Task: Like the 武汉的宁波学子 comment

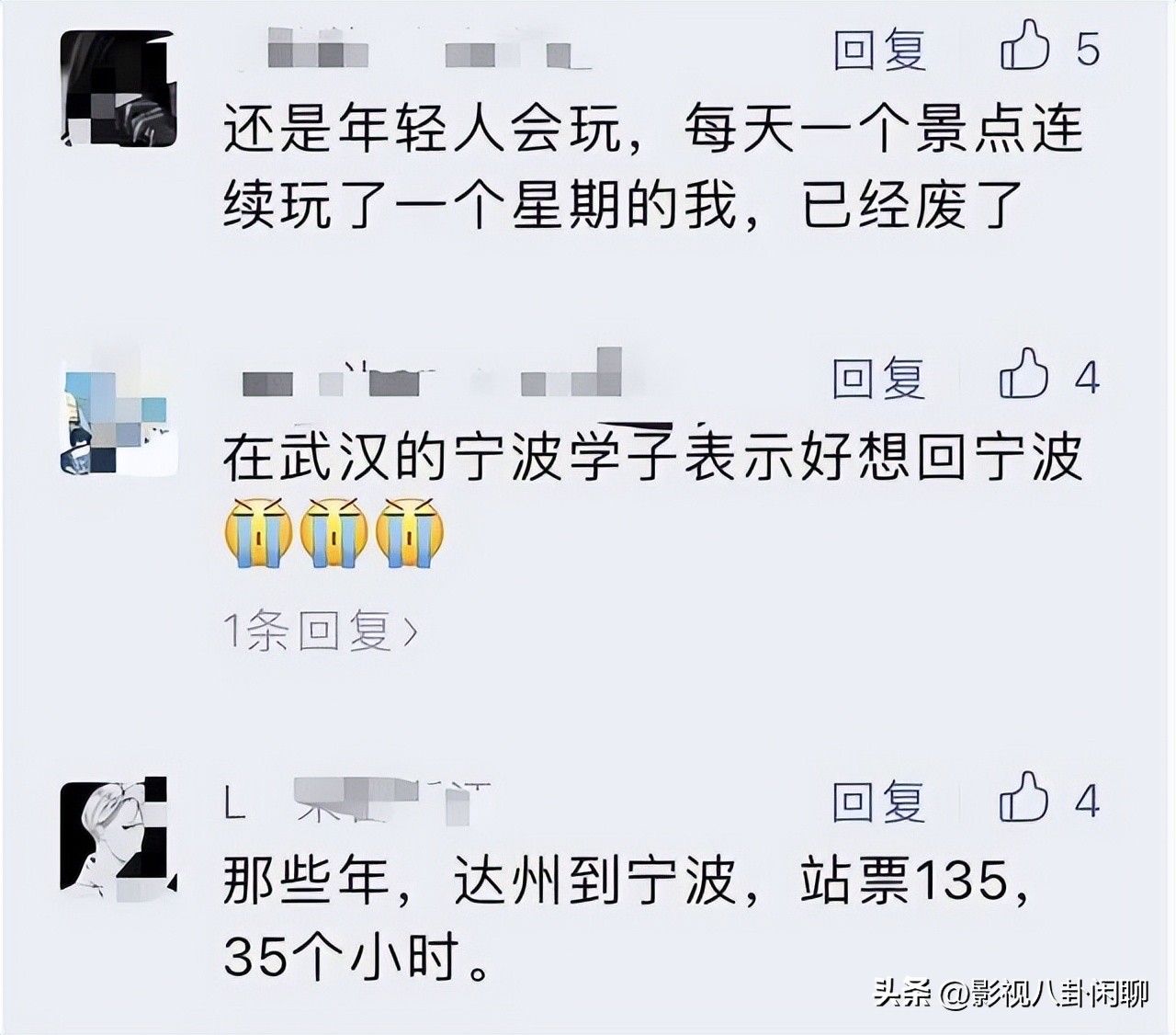Action: (1023, 374)
